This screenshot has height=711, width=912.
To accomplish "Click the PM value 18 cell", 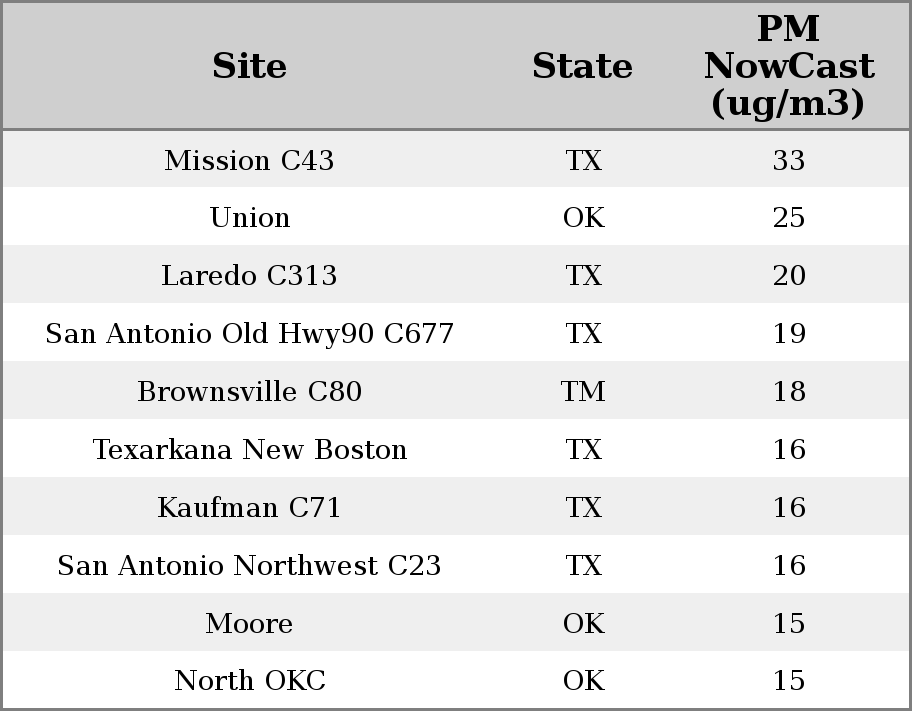I will pos(788,392).
